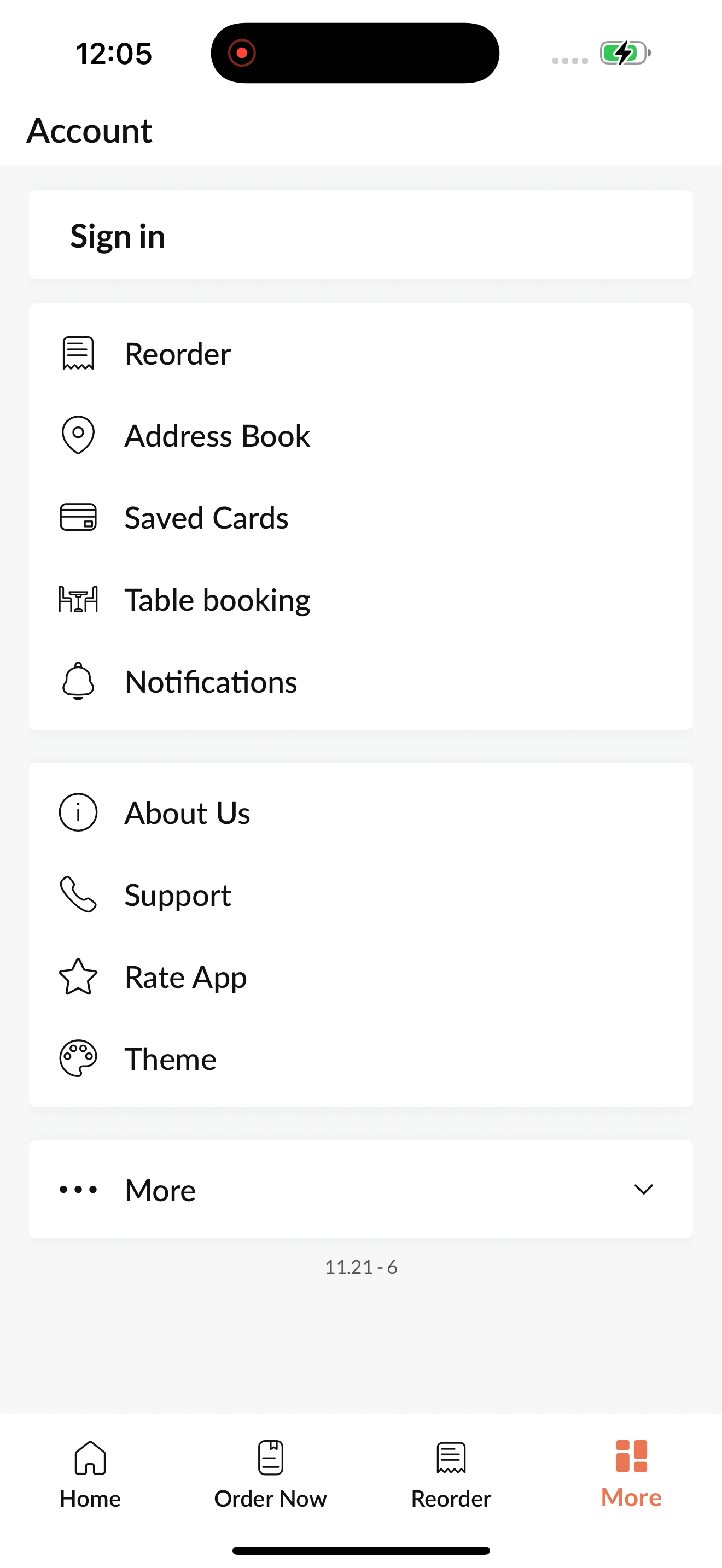Tap the Theme palette icon
Screen dimensions: 722x1568
pyautogui.click(x=78, y=1058)
